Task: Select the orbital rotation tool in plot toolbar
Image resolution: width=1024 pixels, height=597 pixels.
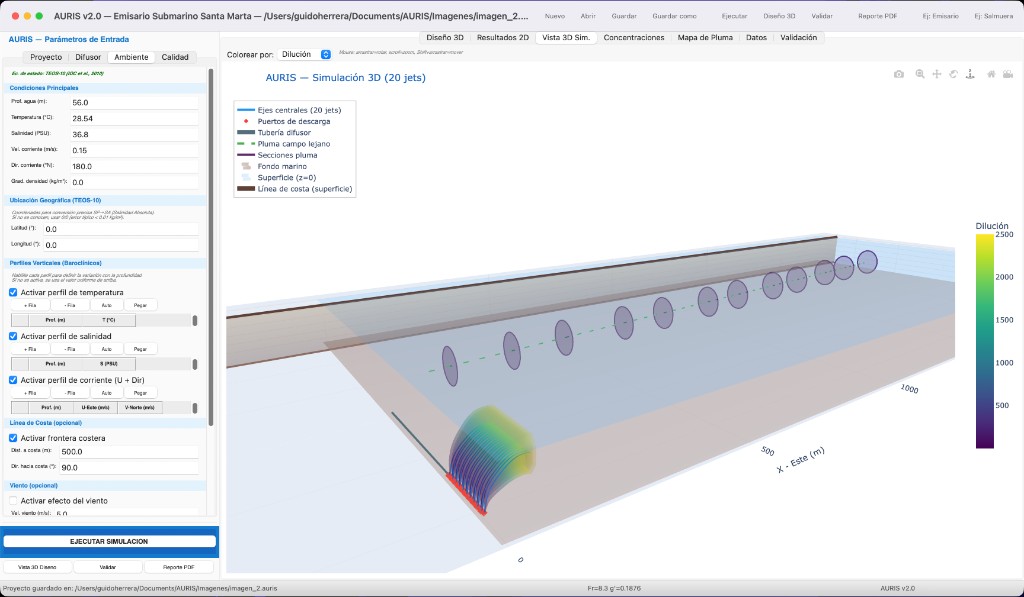Action: tap(953, 74)
